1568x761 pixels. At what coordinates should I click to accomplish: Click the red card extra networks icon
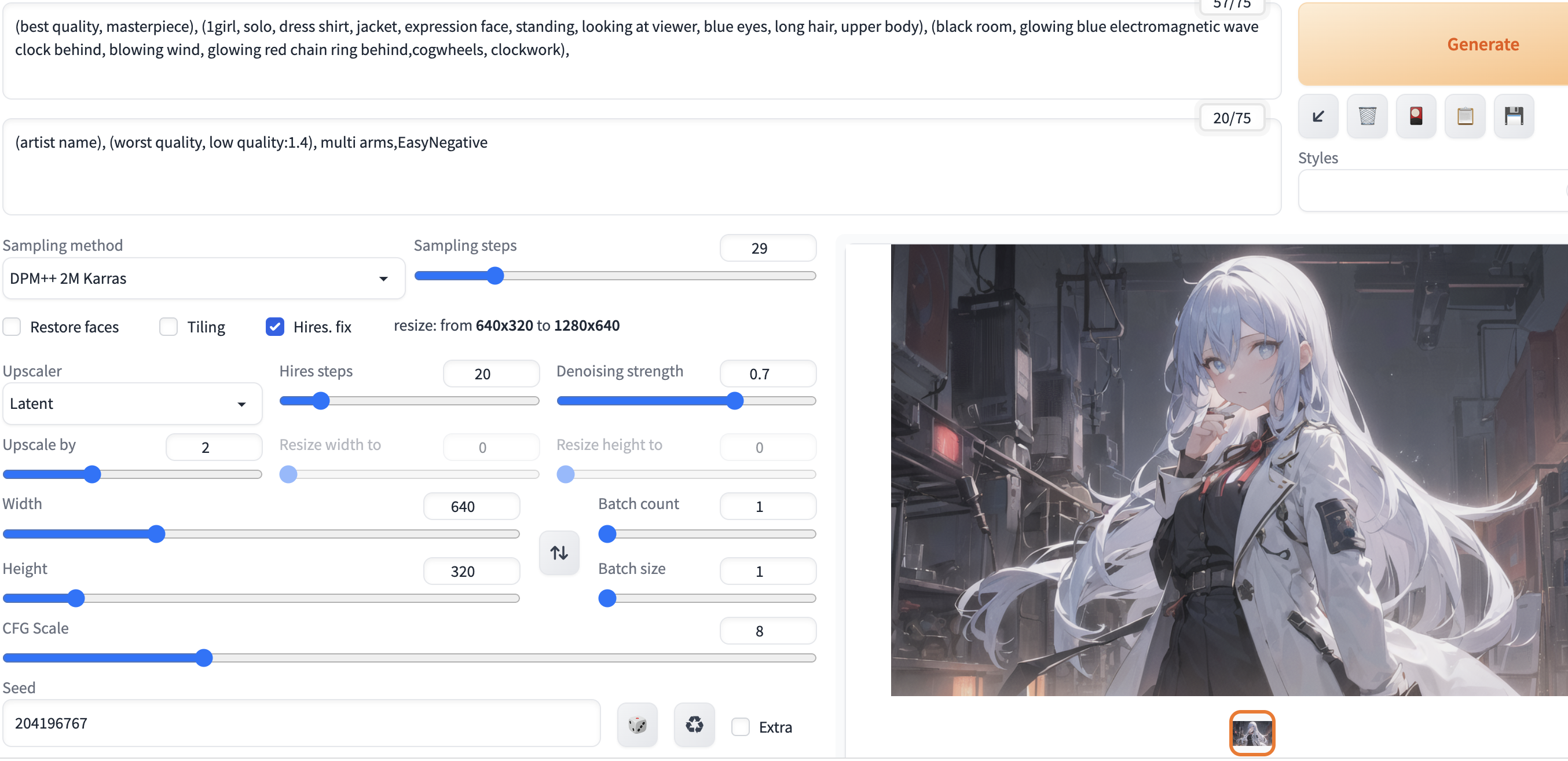pyautogui.click(x=1416, y=116)
